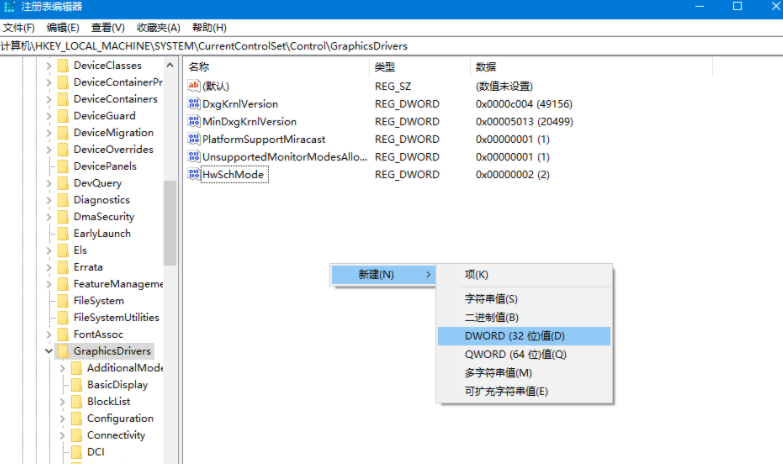Click the DWORD icon beside MinDxgKrnlVersion

click(x=194, y=121)
